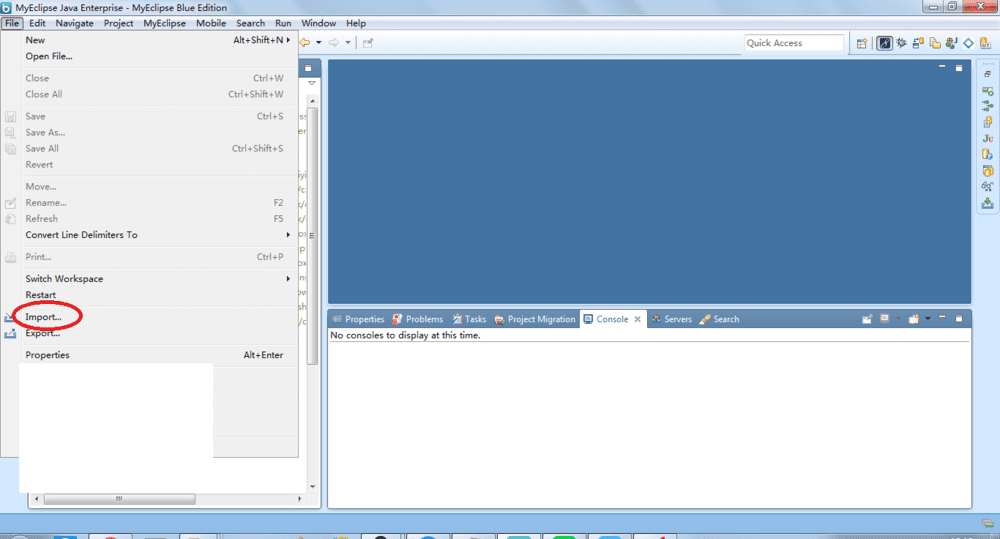Open the Edit menu
The image size is (1000, 539).
37,23
